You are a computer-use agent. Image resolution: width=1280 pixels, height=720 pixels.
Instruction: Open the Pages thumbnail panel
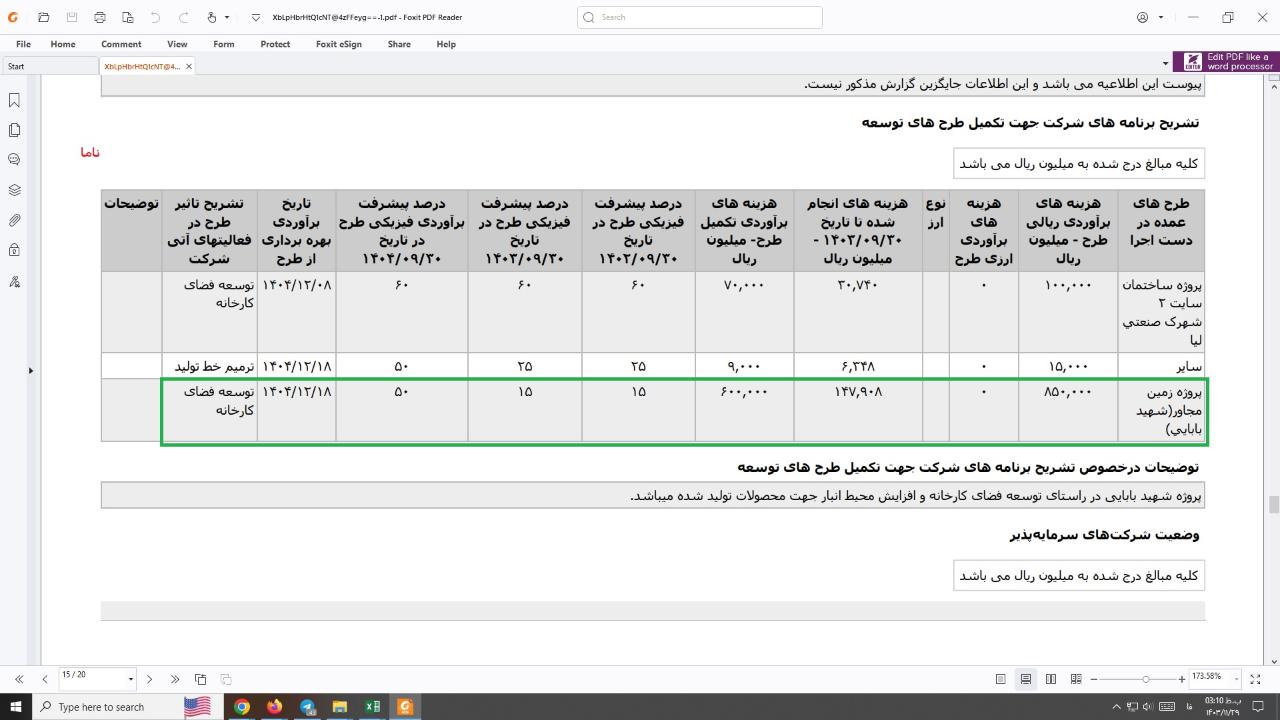14,130
